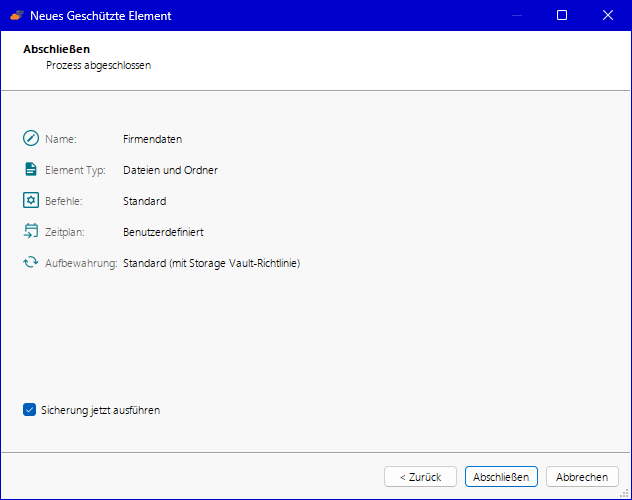Image resolution: width=632 pixels, height=500 pixels.
Task: Click the pencil icon beside Name
Action: pos(31,138)
